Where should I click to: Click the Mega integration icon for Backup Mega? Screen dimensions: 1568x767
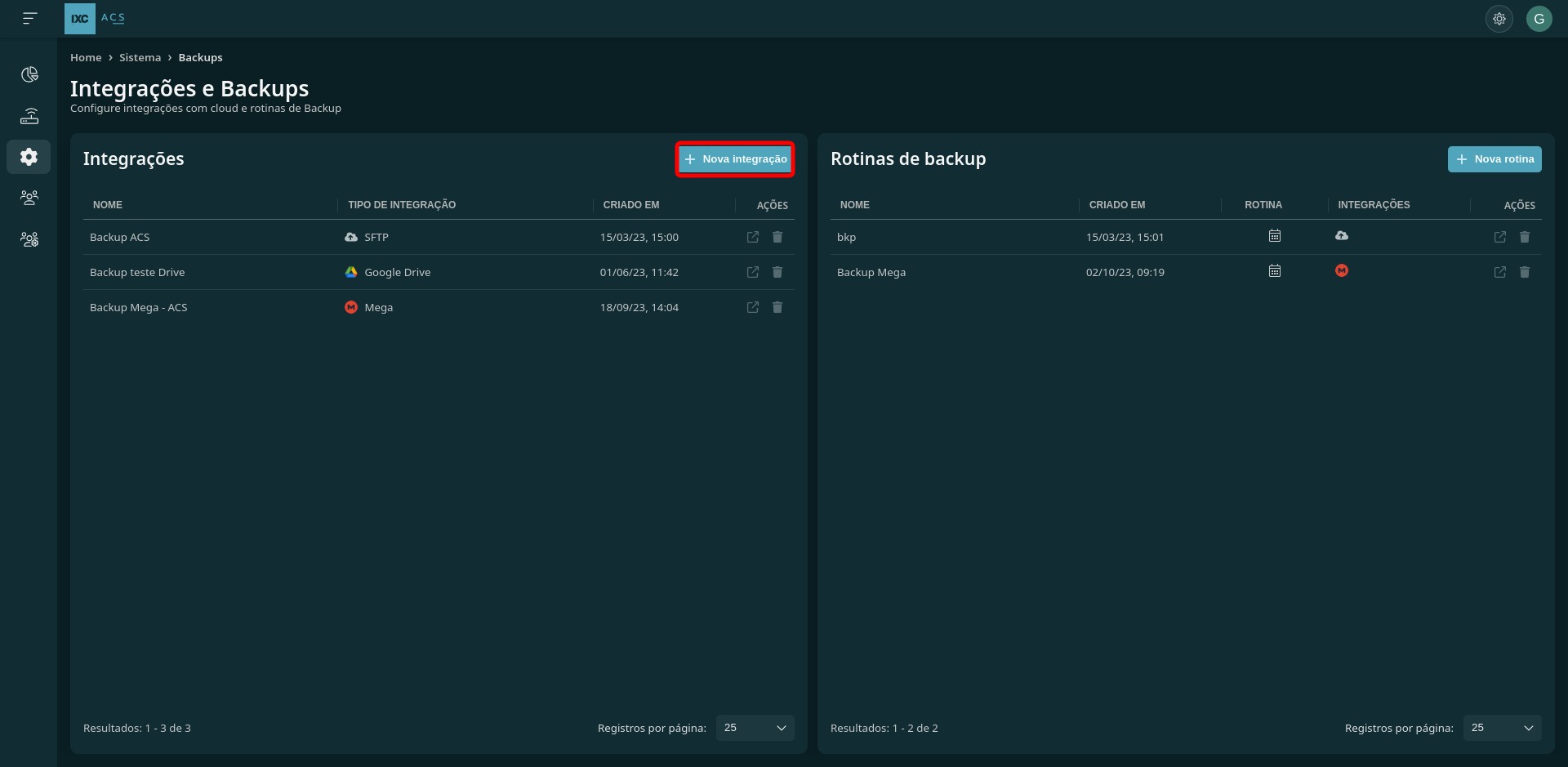(x=1342, y=271)
